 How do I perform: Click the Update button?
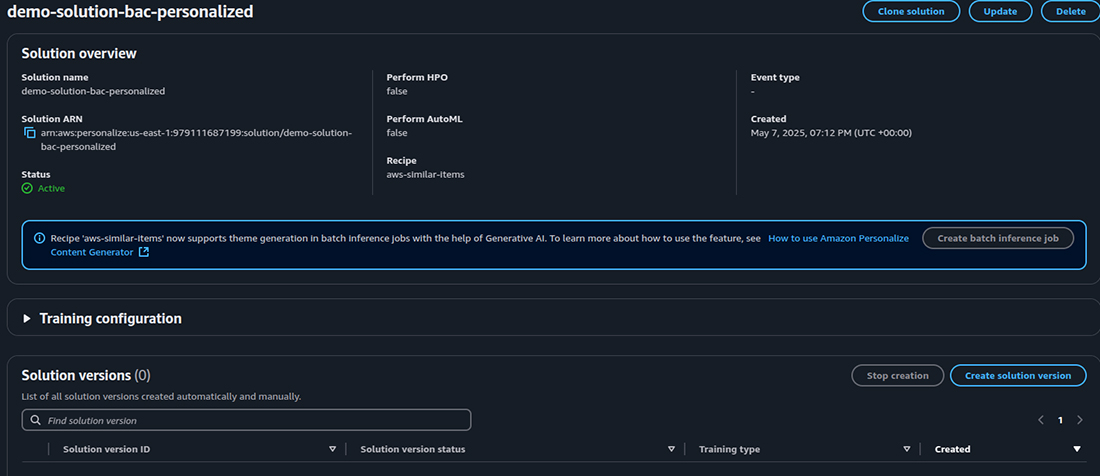[x=1000, y=11]
